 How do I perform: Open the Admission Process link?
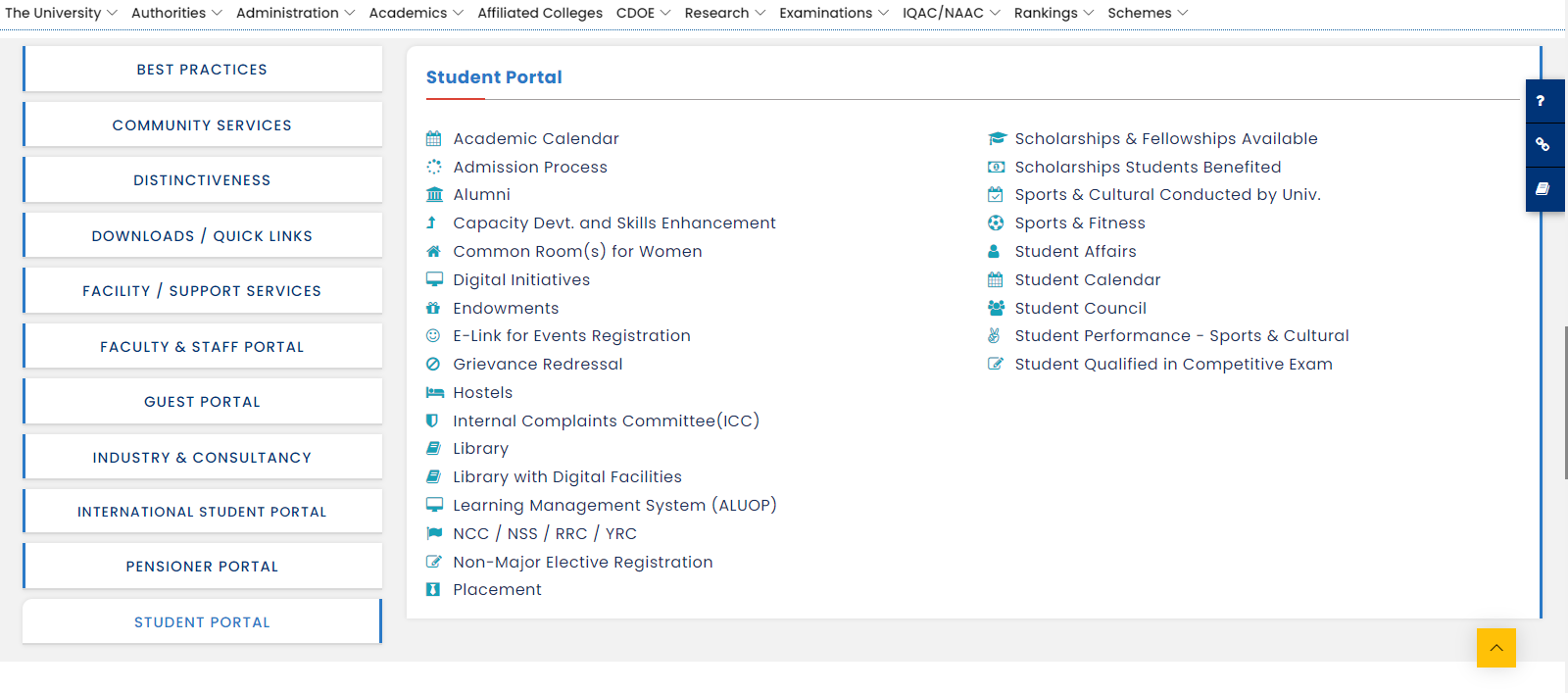[x=530, y=168]
